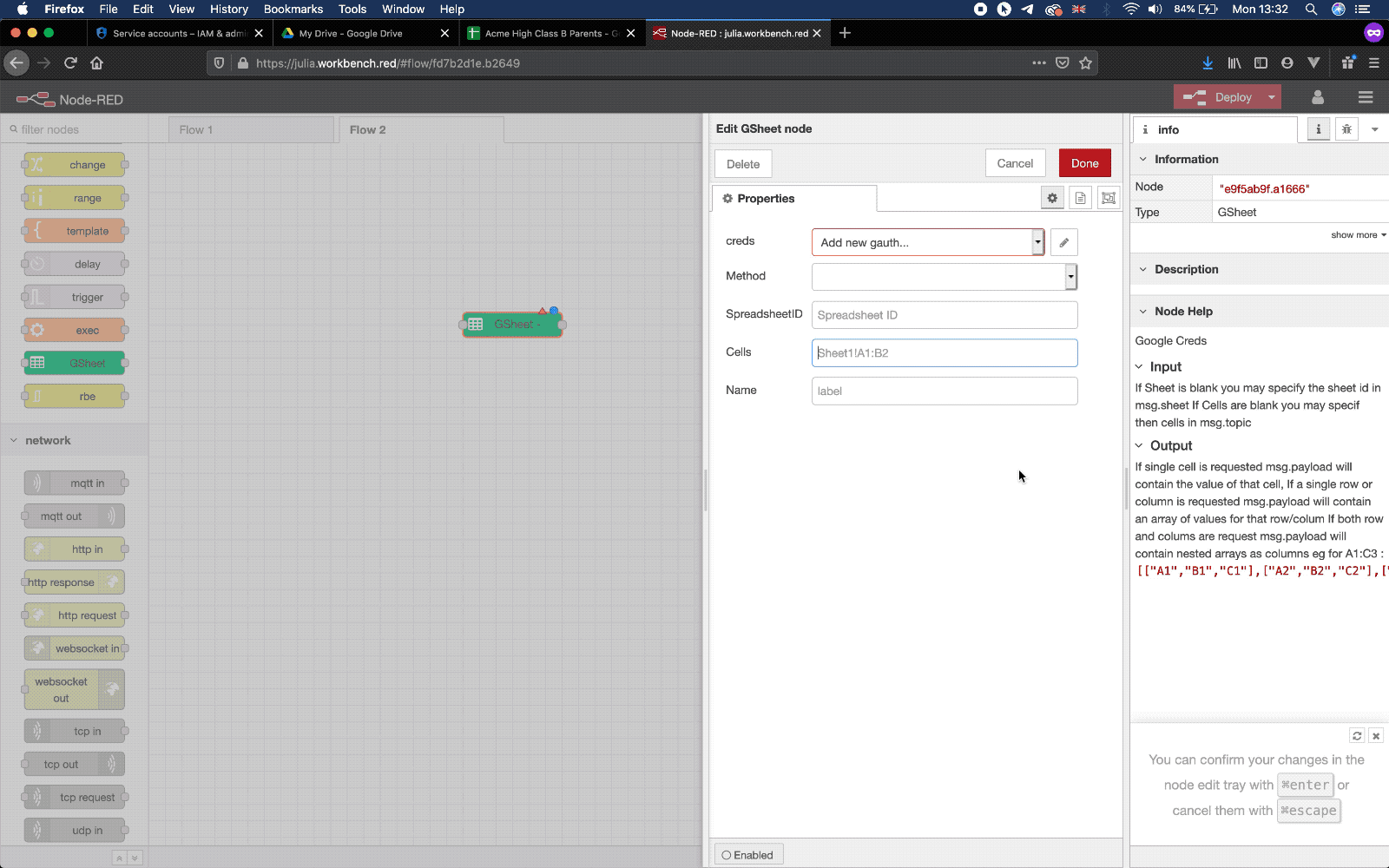Select the template node in palette
Image resolution: width=1389 pixels, height=868 pixels.
pyautogui.click(x=75, y=231)
